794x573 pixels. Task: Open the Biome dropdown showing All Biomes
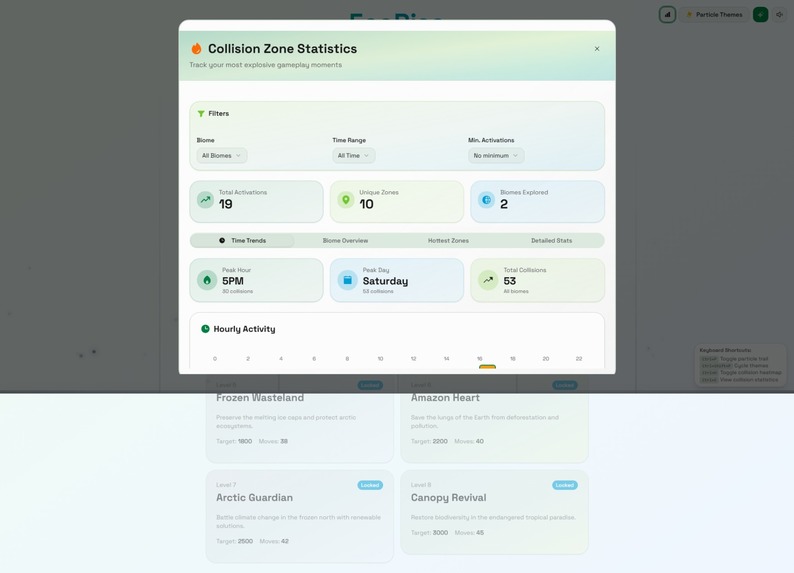[222, 155]
